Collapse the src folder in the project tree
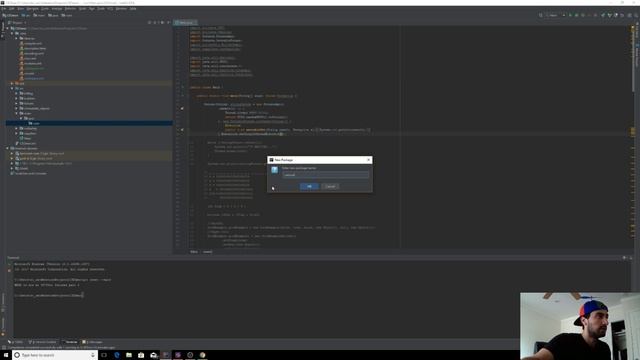The width and height of the screenshot is (640, 360). tap(12, 88)
